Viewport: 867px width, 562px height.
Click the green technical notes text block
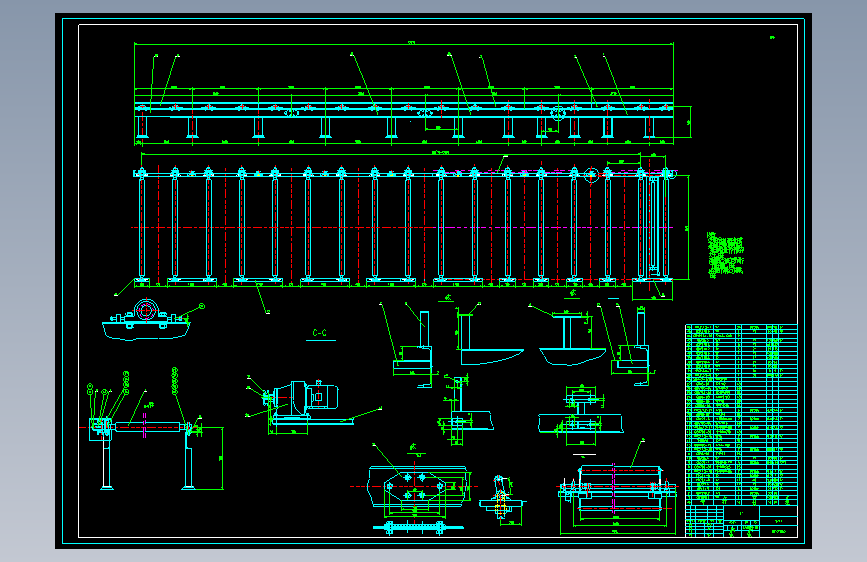pyautogui.click(x=725, y=254)
